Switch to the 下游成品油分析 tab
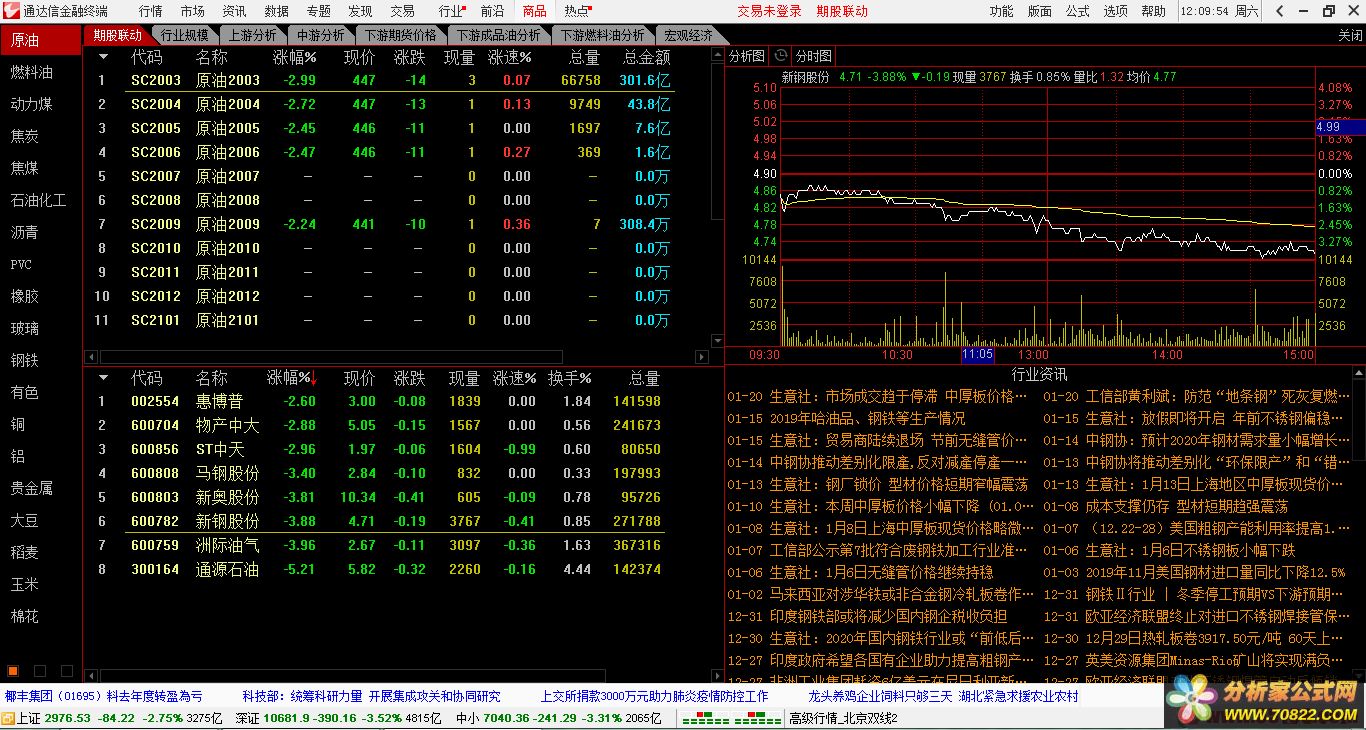The height and width of the screenshot is (730, 1366). tap(499, 35)
